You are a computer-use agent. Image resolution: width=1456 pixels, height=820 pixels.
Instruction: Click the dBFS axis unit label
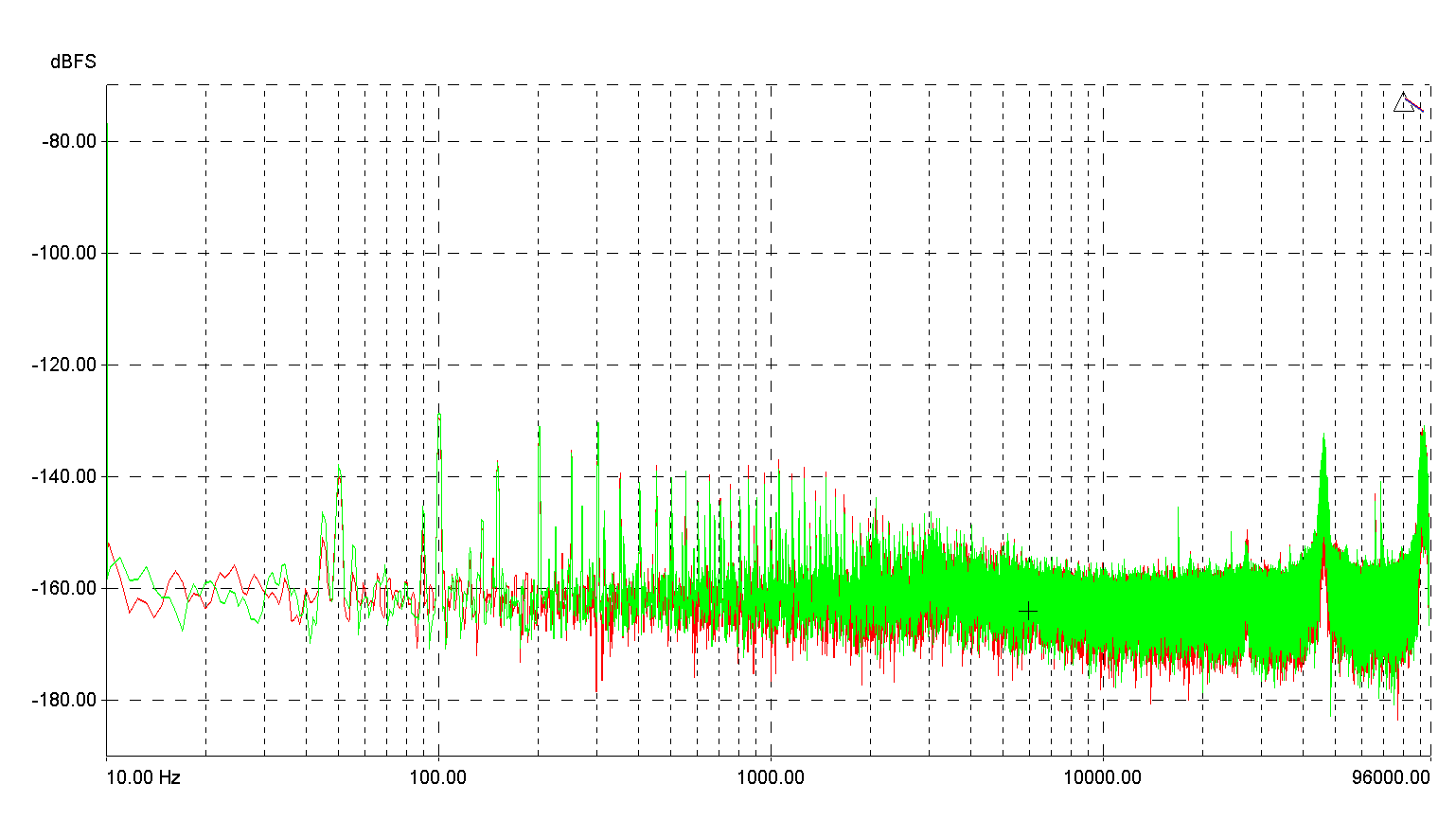click(73, 62)
